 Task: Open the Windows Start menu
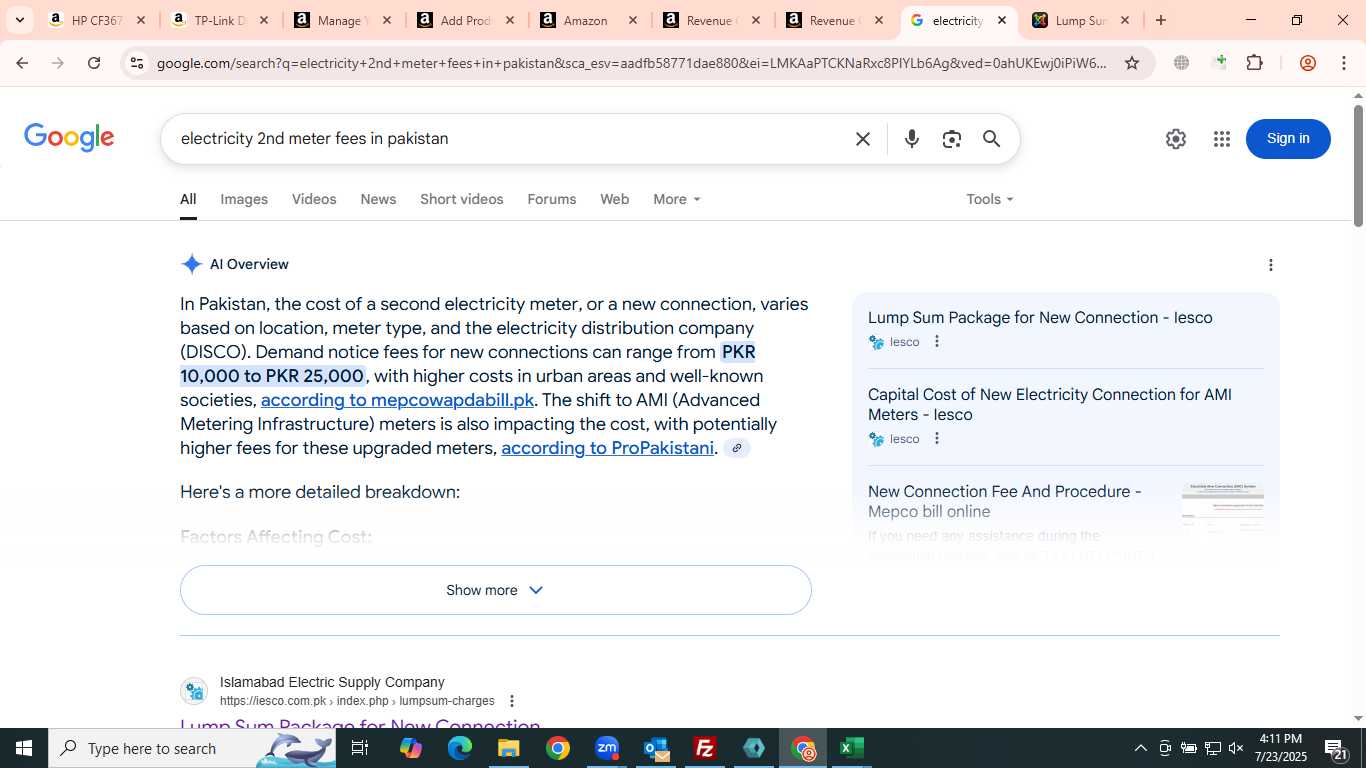23,748
